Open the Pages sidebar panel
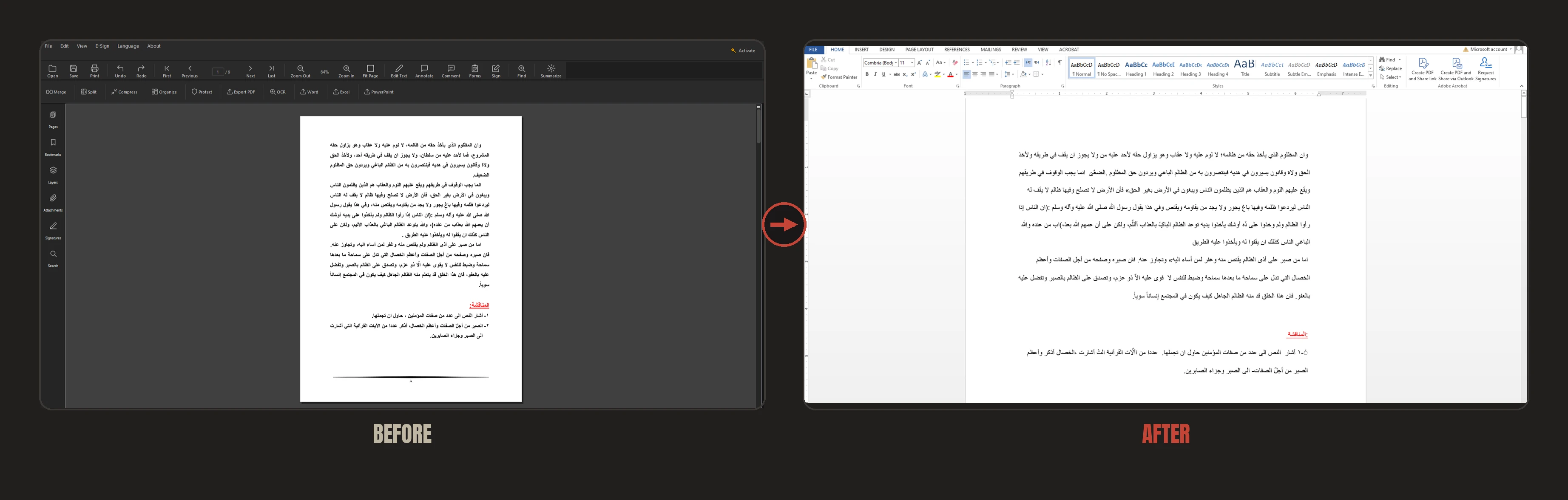 [x=53, y=119]
